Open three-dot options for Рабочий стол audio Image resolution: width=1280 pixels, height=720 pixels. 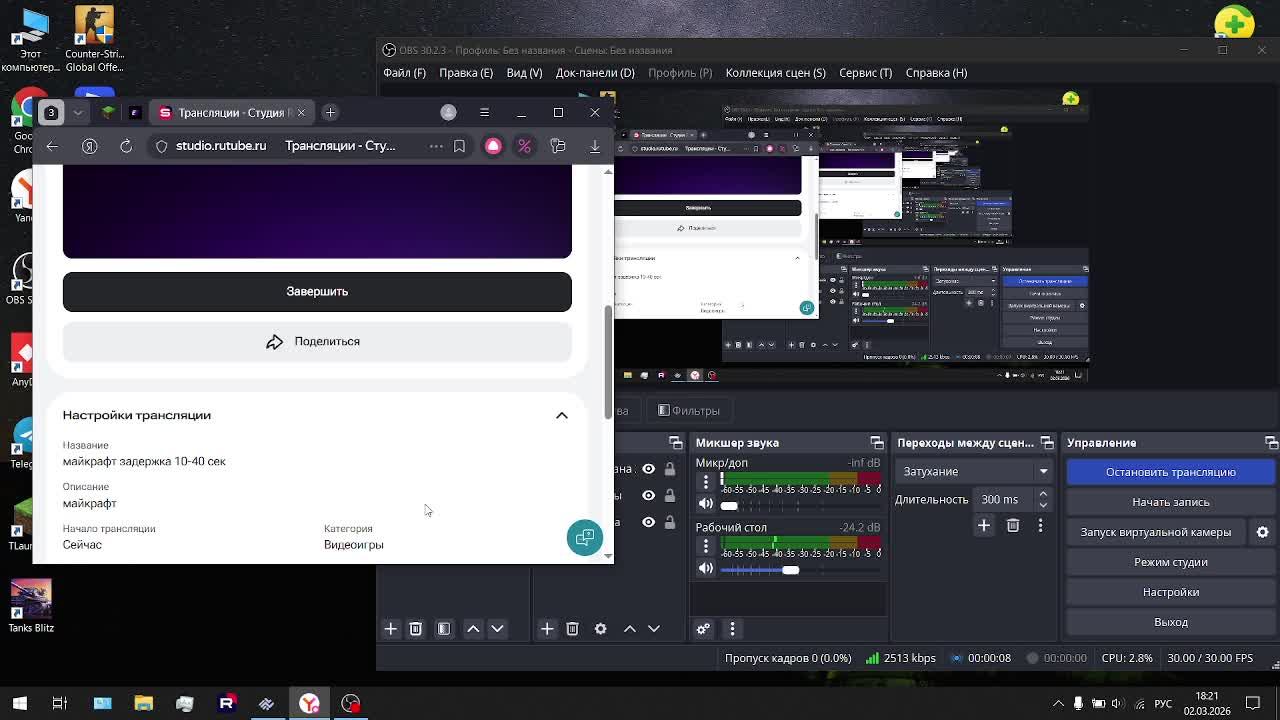tap(706, 546)
